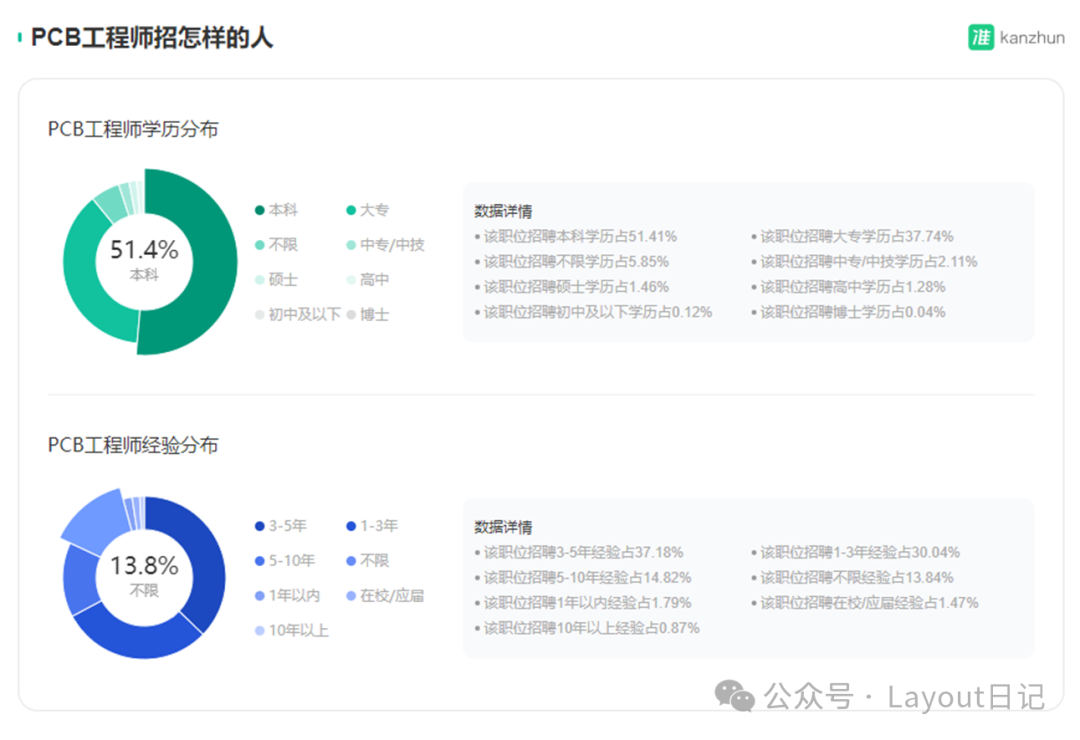Select the PCB工程师经验分布 section title

[135, 445]
